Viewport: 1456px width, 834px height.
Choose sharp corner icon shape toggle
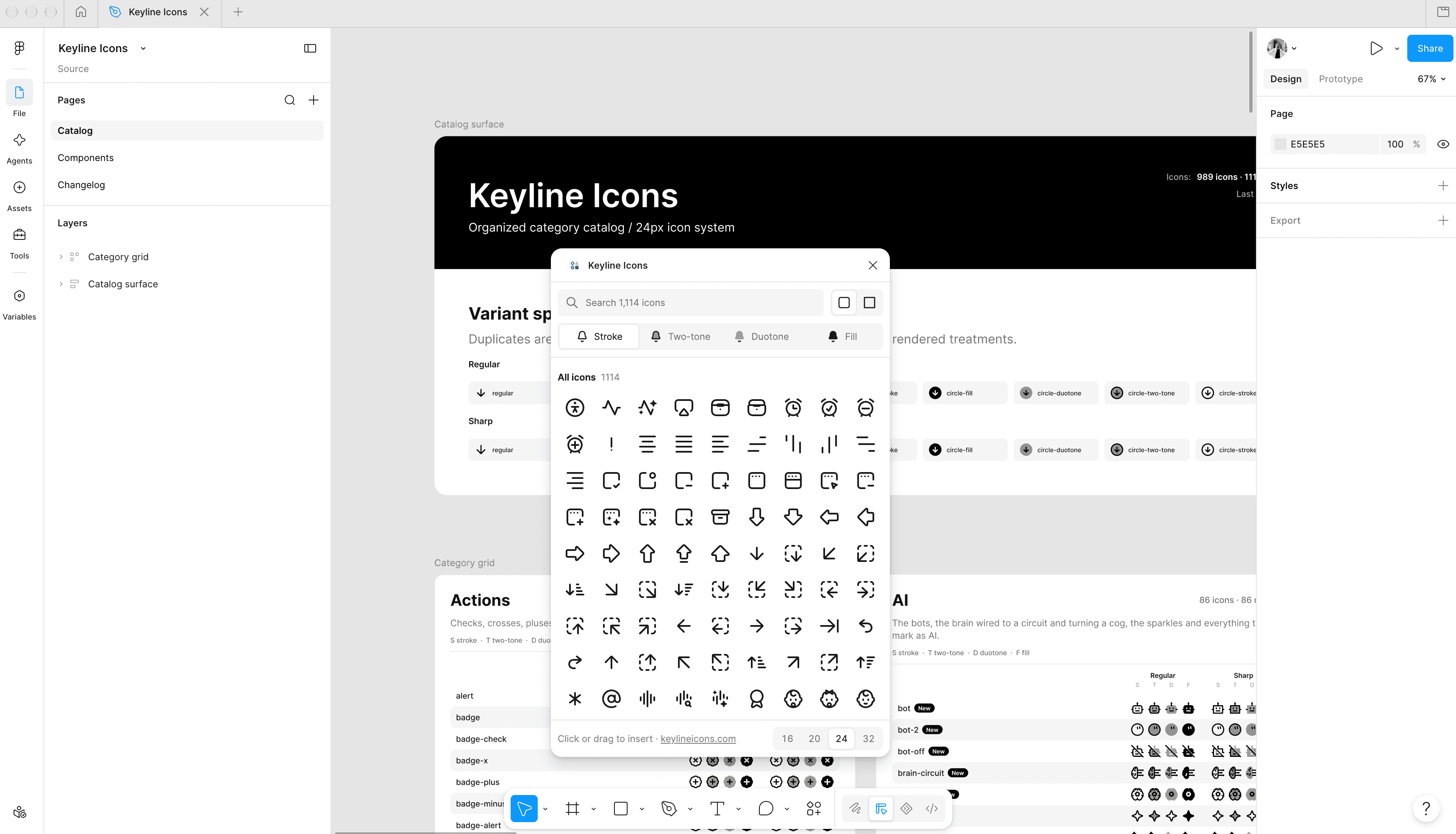coord(869,303)
